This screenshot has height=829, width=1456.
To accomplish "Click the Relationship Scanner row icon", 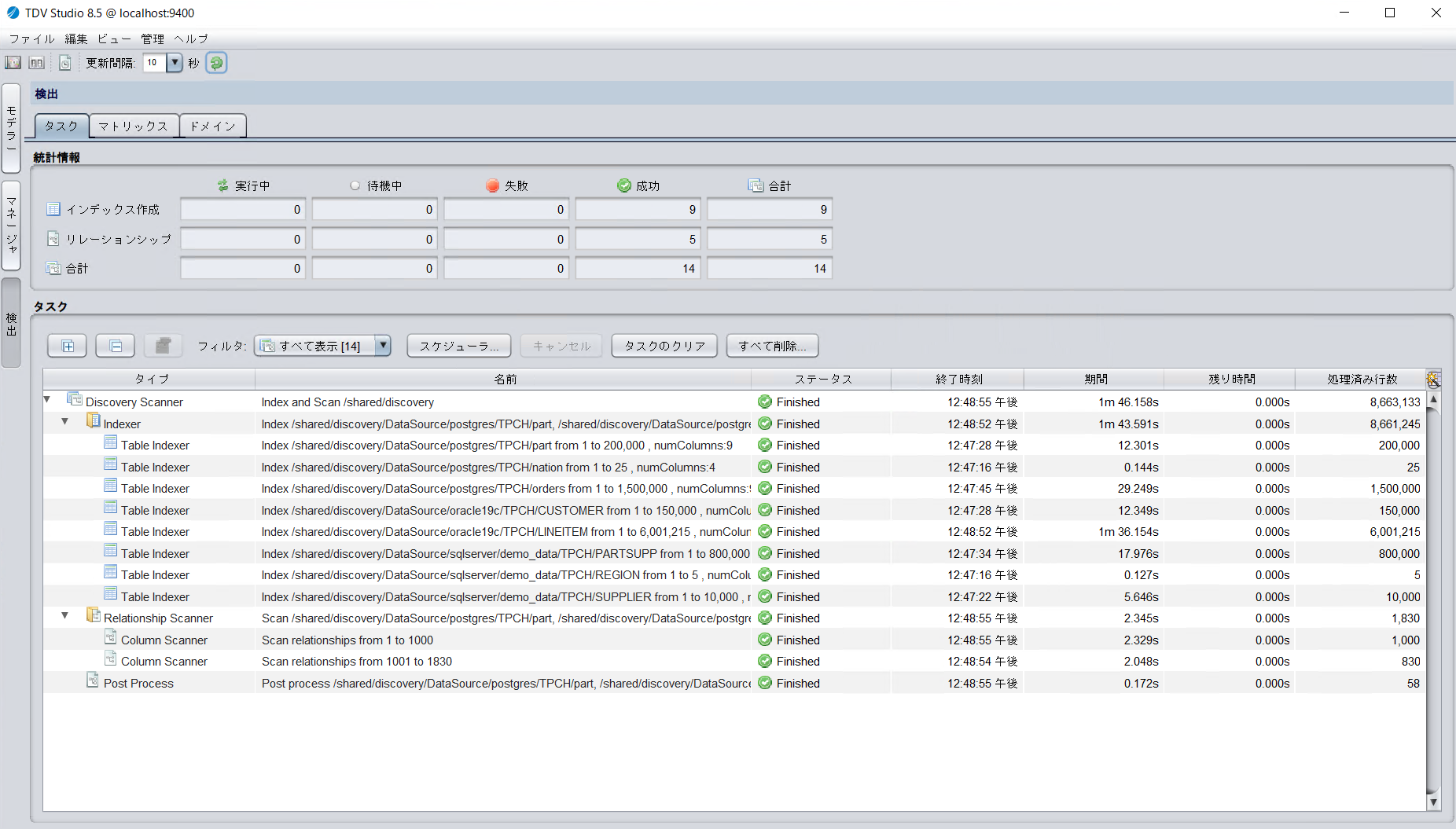I will click(93, 615).
